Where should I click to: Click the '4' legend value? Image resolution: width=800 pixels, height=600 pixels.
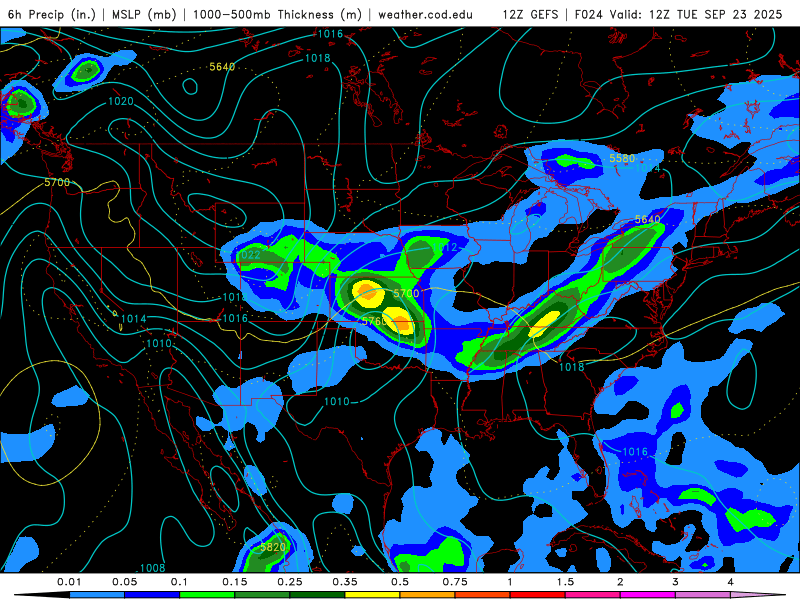click(730, 582)
